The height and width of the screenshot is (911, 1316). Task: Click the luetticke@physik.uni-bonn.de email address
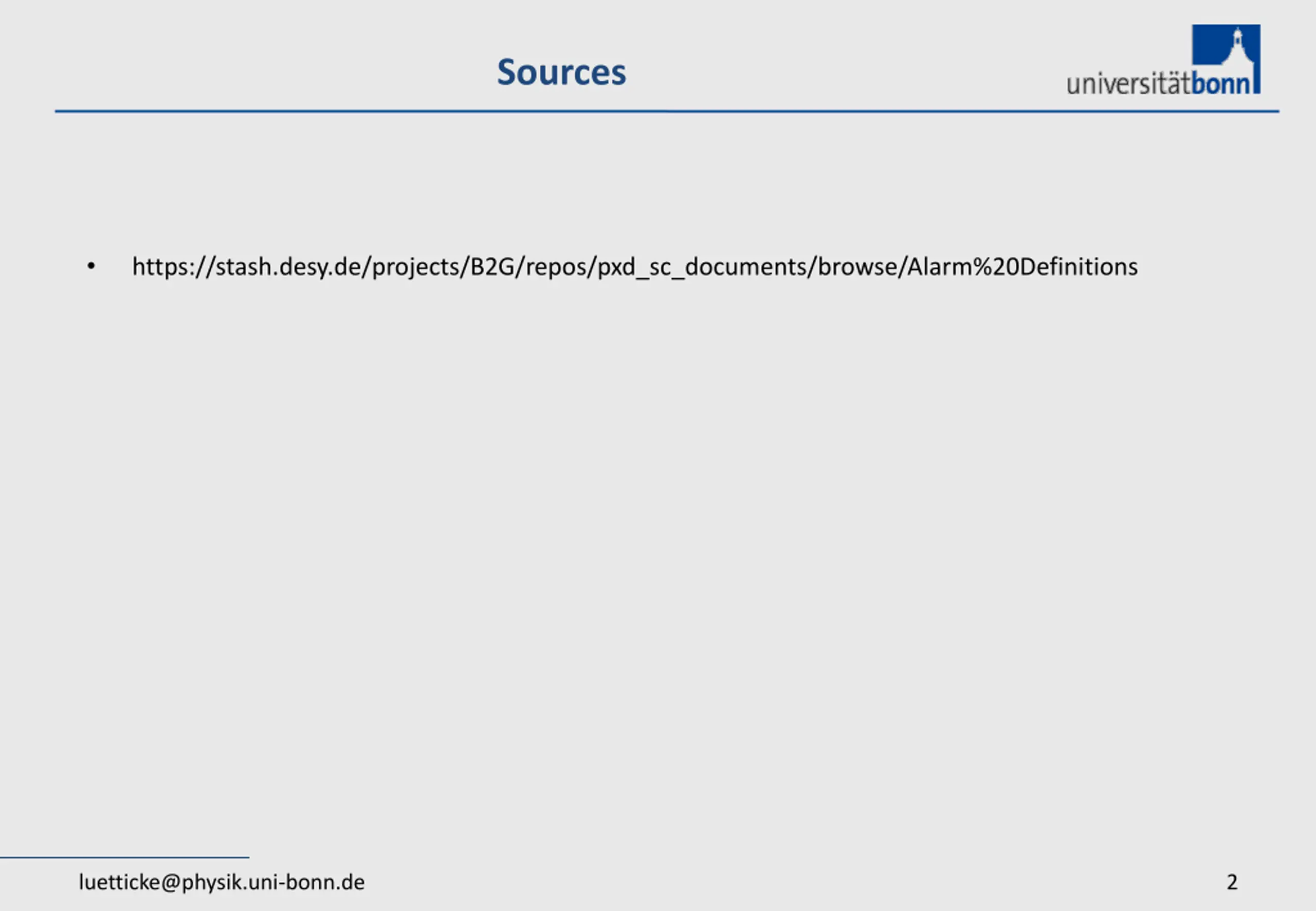pyautogui.click(x=222, y=882)
